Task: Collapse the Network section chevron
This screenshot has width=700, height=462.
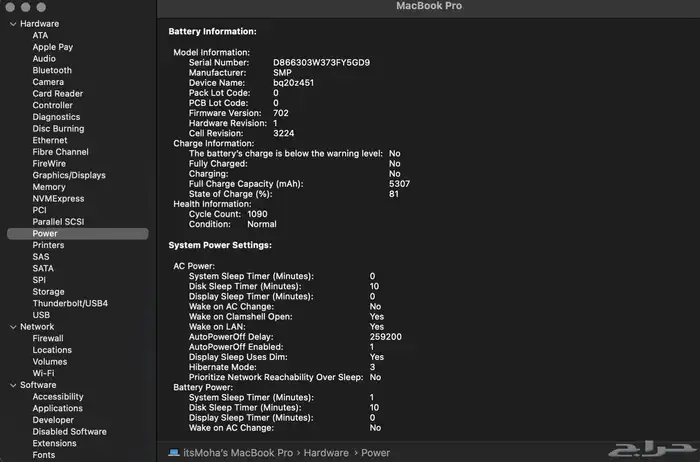Action: click(13, 327)
